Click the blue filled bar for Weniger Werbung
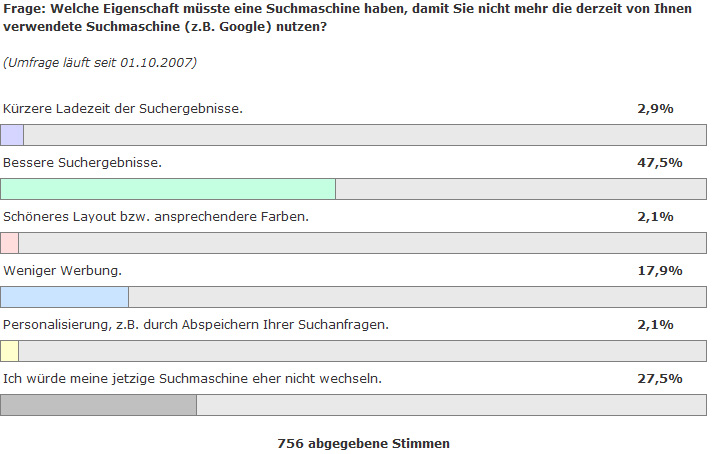713x454 pixels. pyautogui.click(x=65, y=297)
